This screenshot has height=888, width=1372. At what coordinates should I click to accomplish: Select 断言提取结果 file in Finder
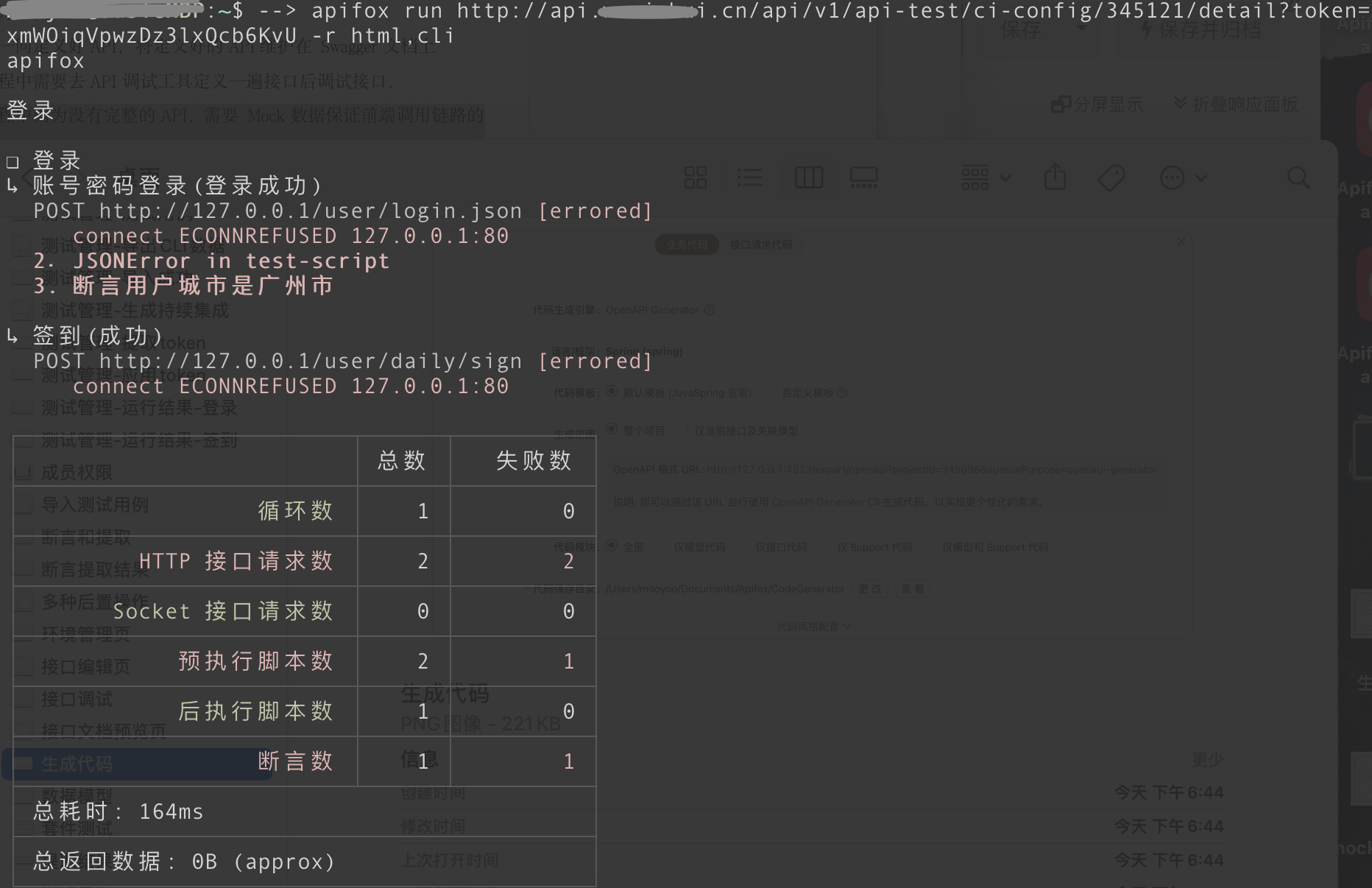(x=95, y=569)
